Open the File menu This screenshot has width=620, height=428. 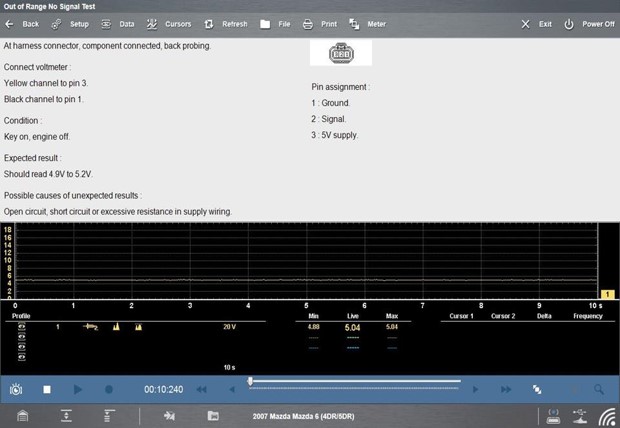[275, 23]
